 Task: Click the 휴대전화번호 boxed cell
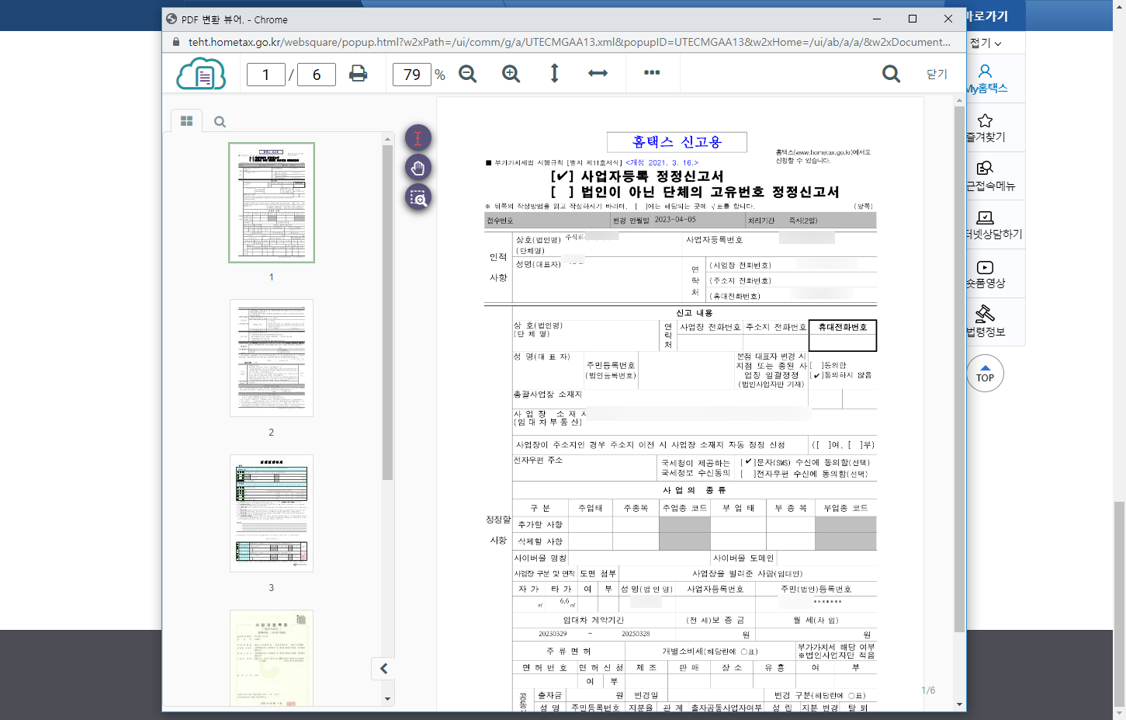[842, 335]
